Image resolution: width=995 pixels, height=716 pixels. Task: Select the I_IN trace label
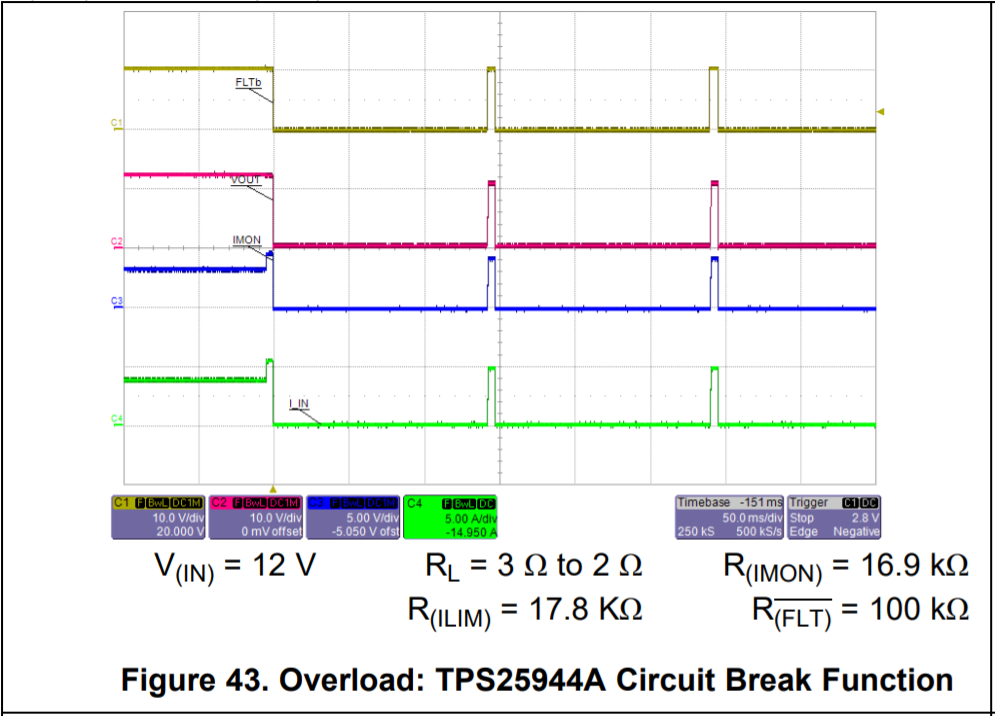(299, 404)
